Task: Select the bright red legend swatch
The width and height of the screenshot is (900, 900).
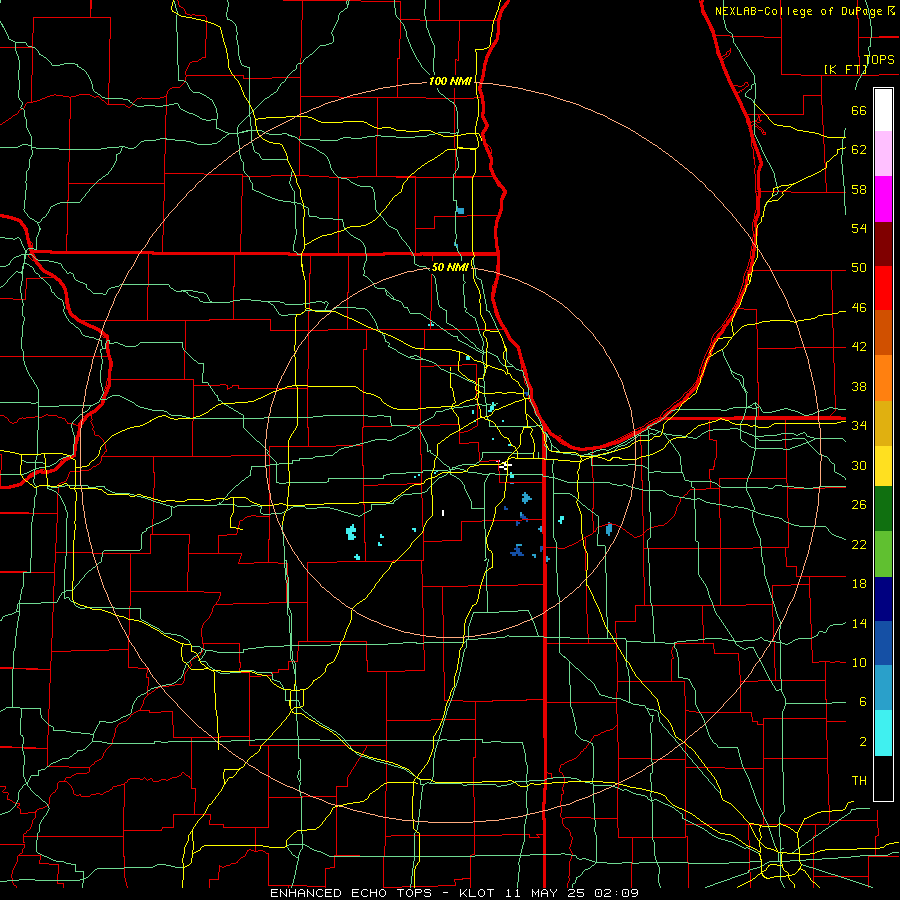Action: [x=883, y=288]
